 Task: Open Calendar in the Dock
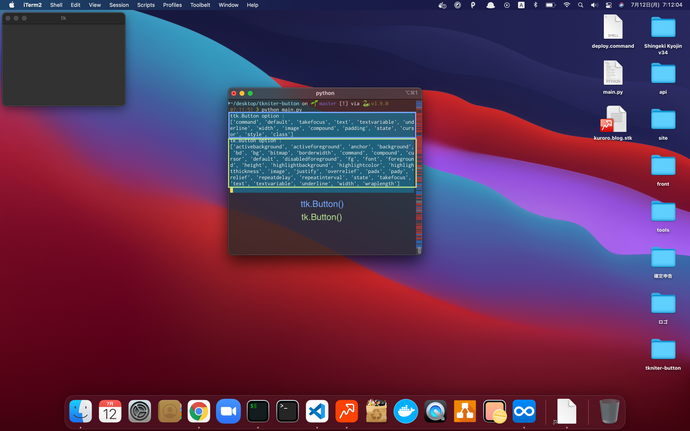110,411
